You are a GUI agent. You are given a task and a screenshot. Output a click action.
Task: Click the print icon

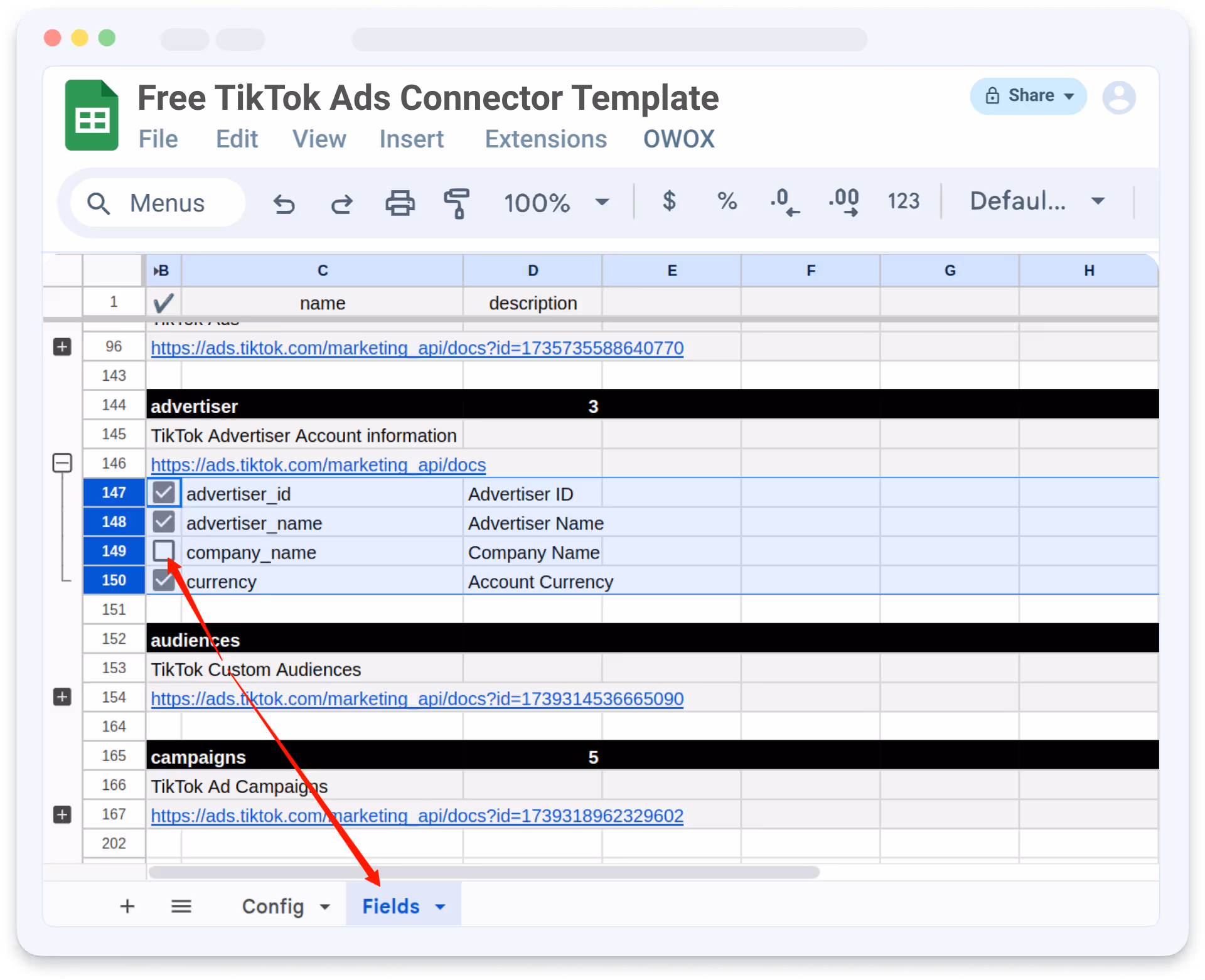(x=400, y=203)
